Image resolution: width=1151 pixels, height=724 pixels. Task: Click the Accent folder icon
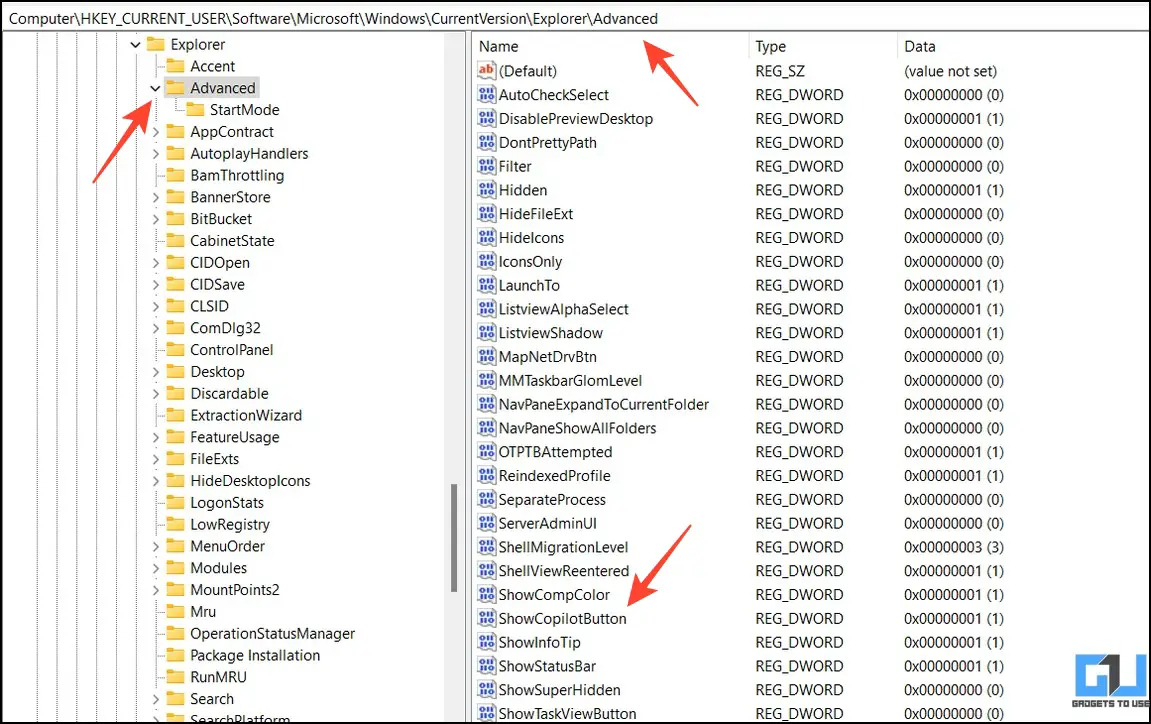pyautogui.click(x=175, y=66)
